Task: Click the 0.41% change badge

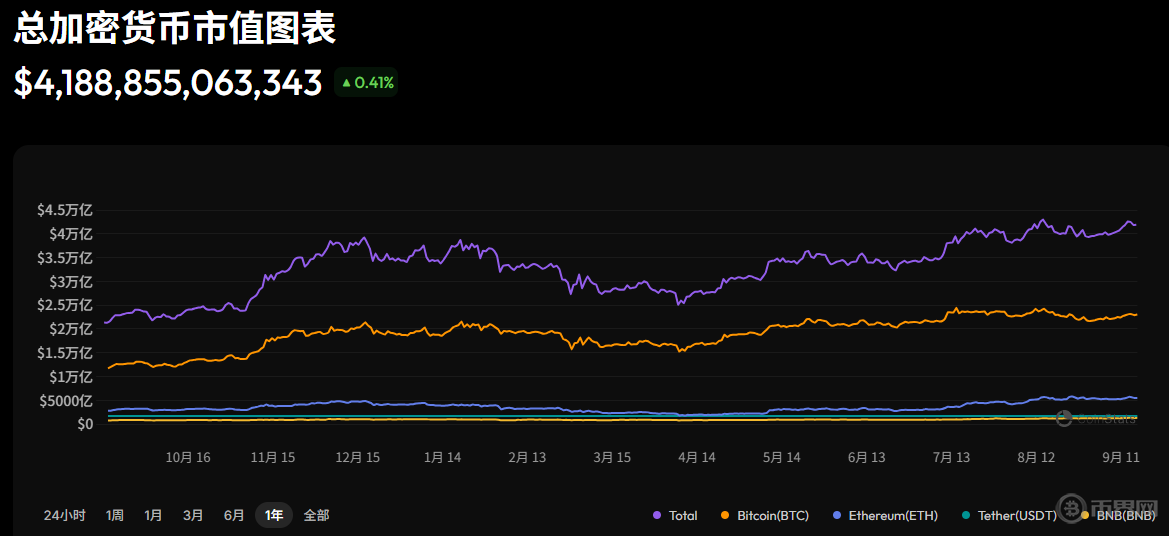Action: coord(366,83)
